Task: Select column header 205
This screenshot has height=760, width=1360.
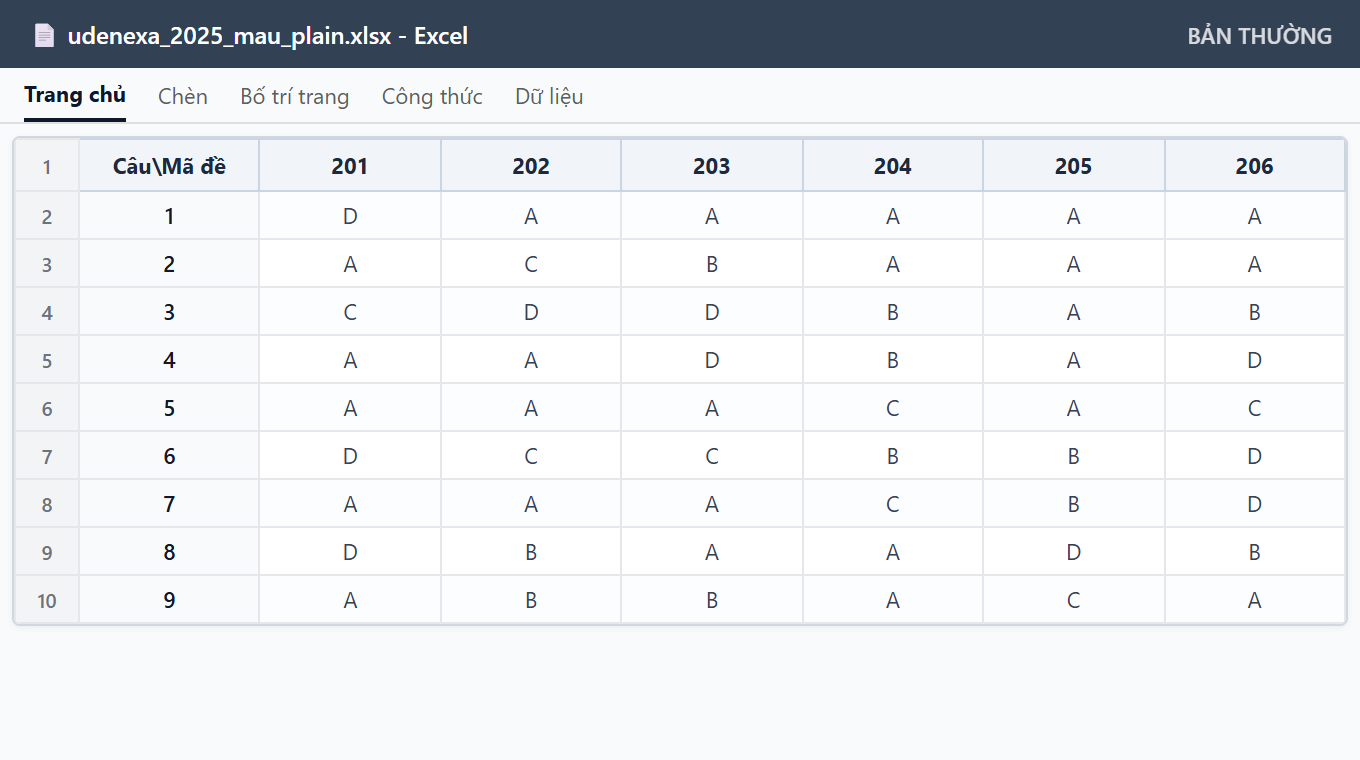Action: coord(1074,166)
